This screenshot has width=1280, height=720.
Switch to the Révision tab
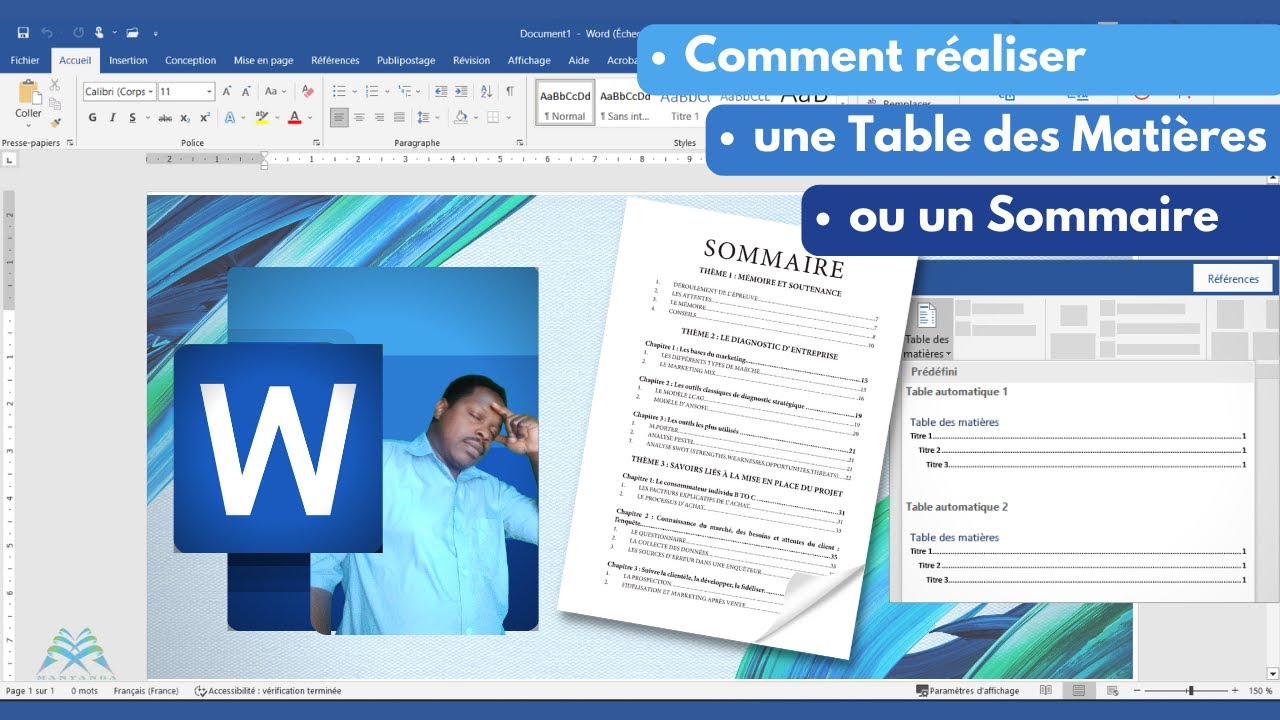click(x=471, y=60)
